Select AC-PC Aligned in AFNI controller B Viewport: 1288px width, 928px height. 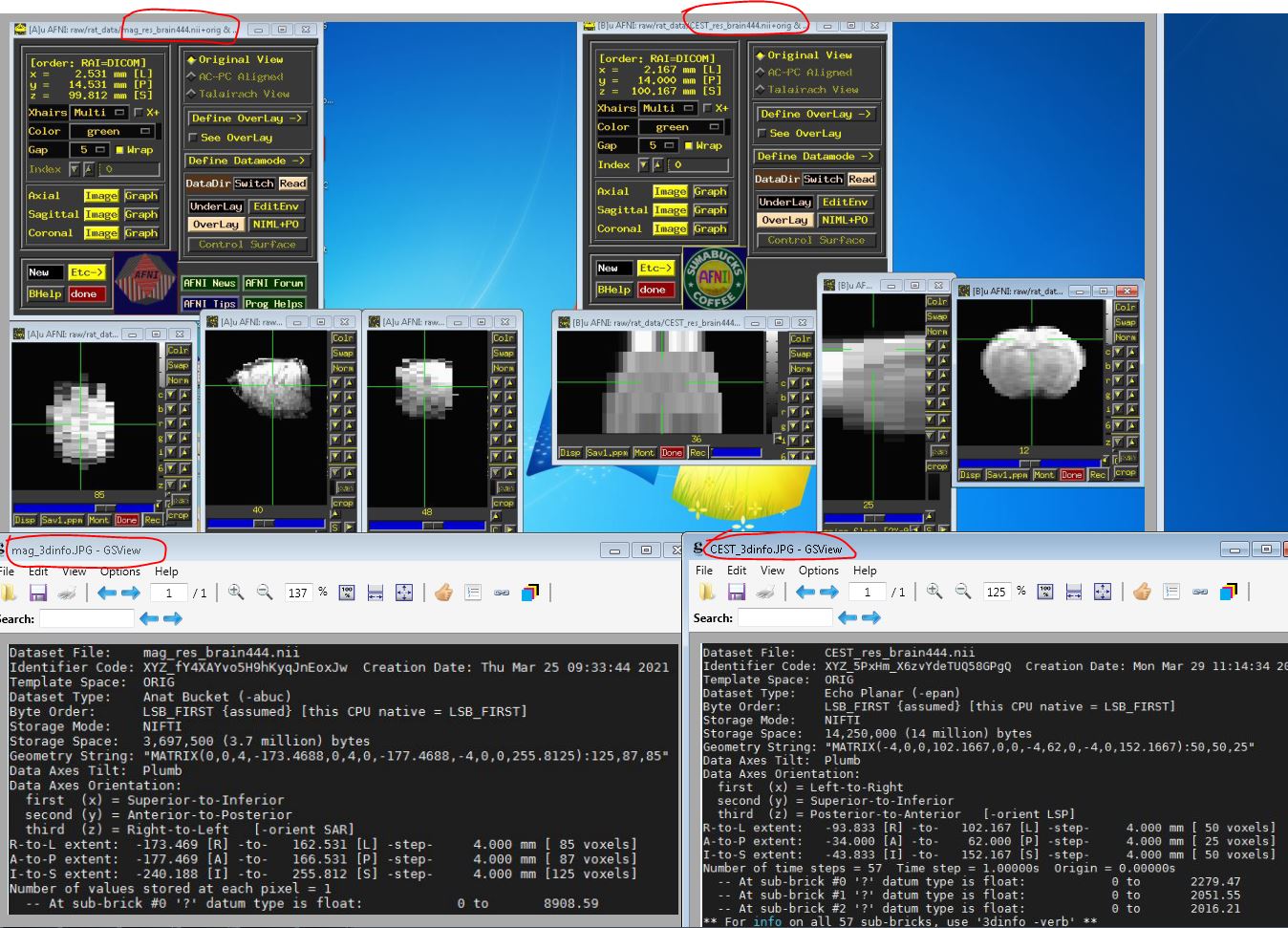point(804,72)
